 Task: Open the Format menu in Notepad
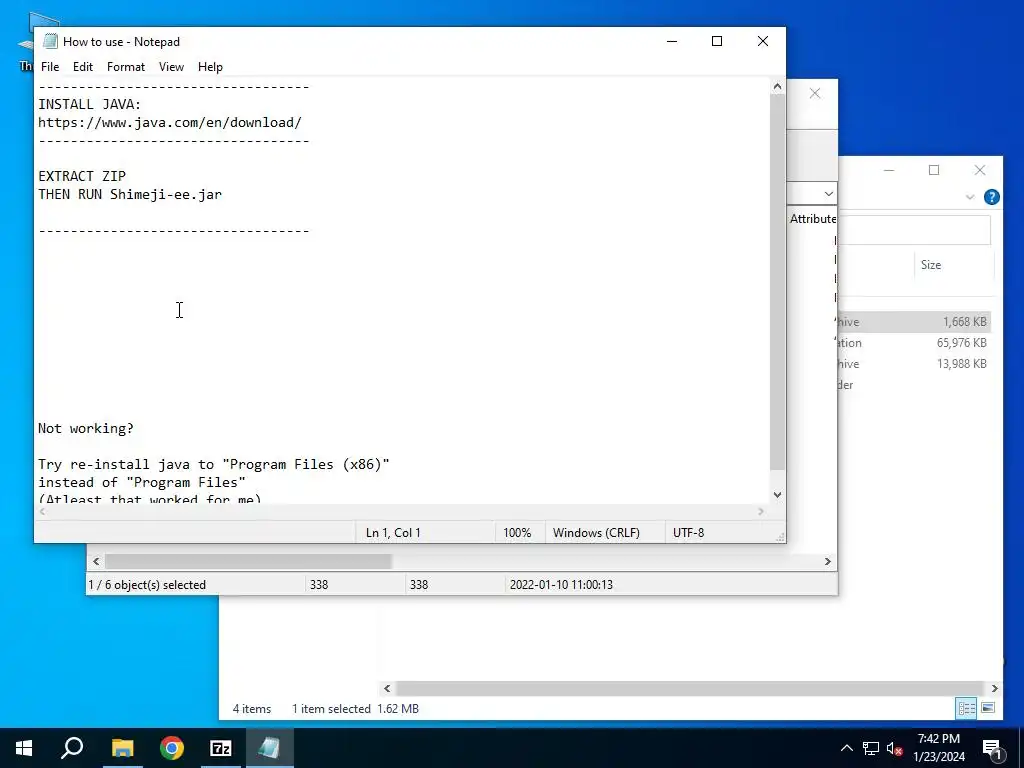coord(125,67)
